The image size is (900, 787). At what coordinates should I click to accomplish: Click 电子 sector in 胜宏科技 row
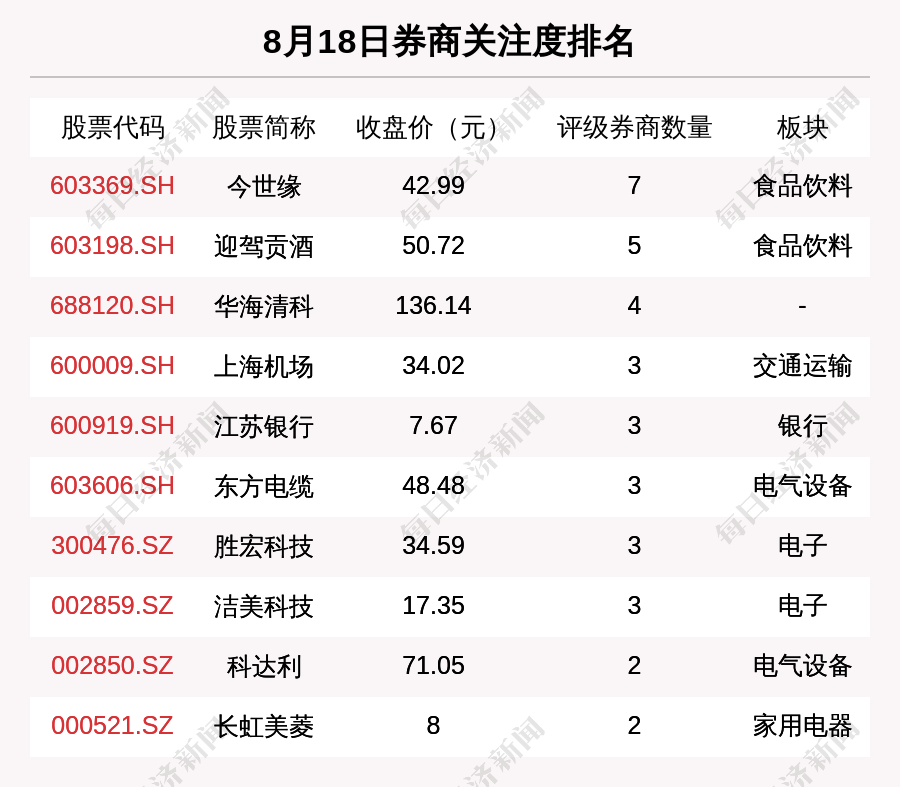point(802,546)
